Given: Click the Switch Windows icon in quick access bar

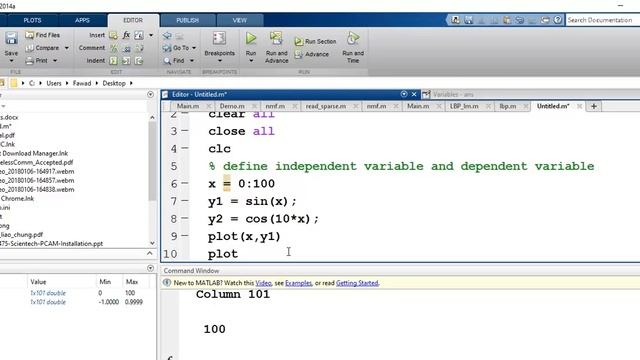Looking at the screenshot, I should 545,20.
